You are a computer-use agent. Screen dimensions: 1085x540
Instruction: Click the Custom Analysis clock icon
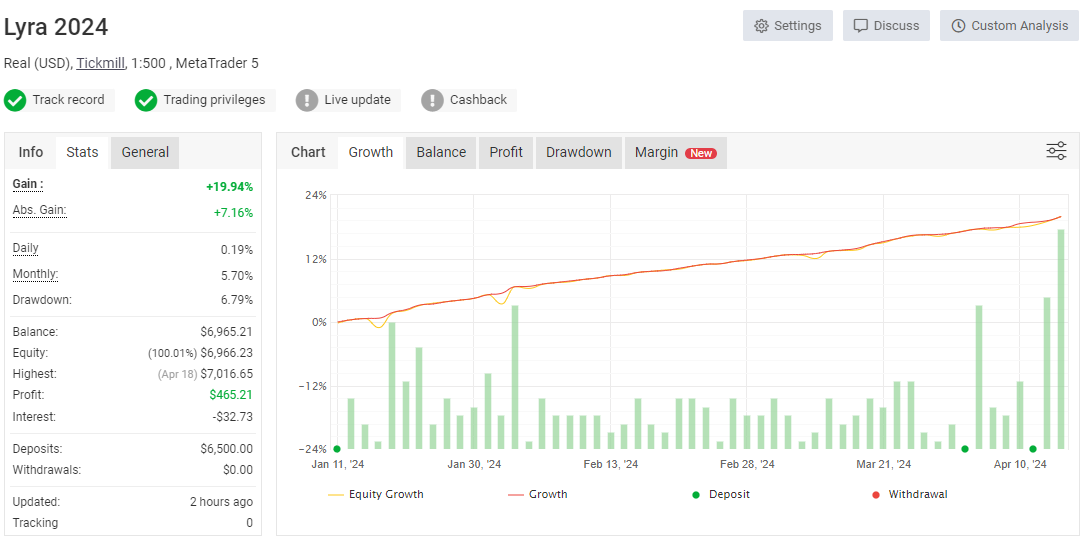958,26
